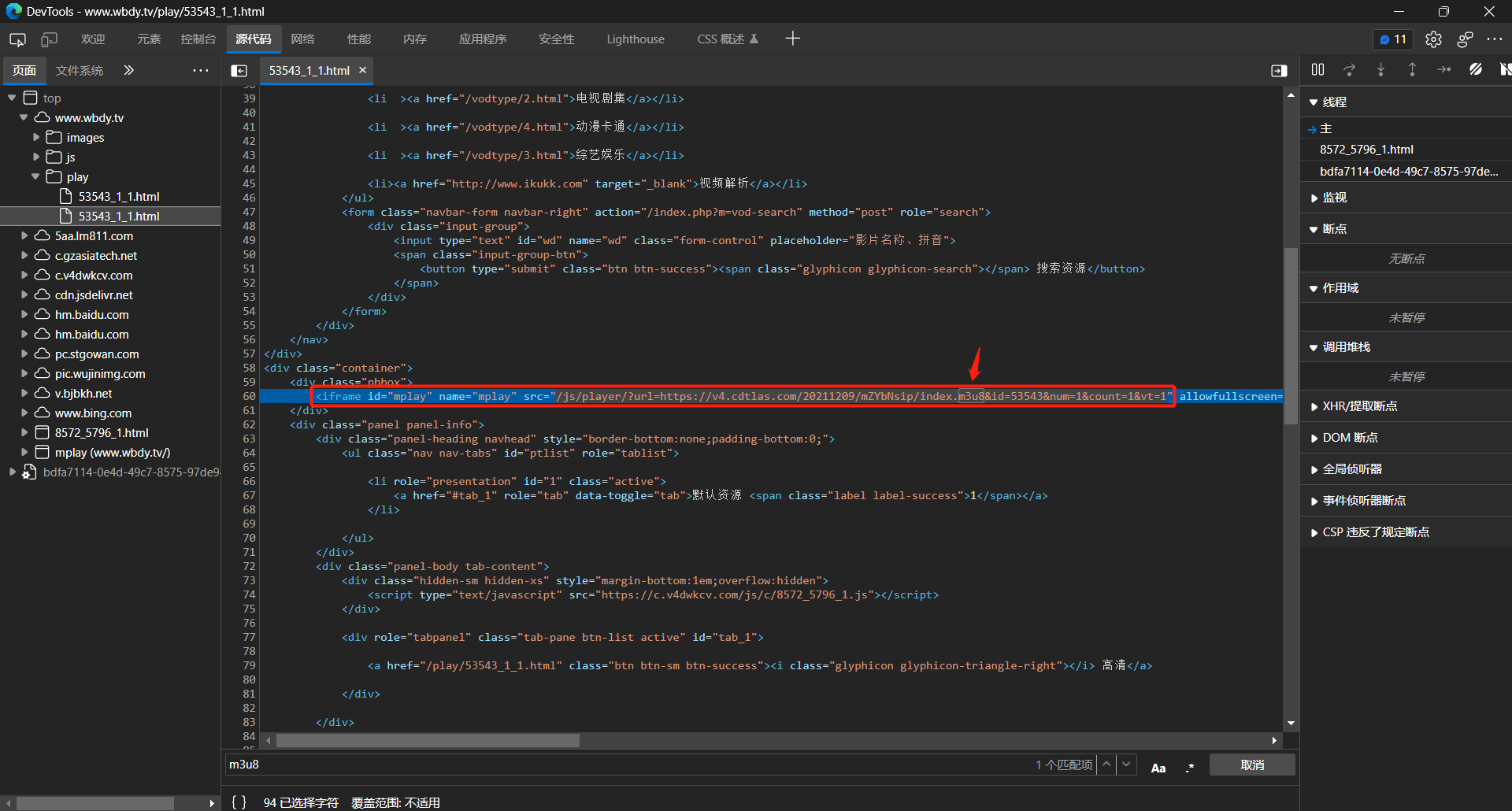Click the vertical scrollbar of code editor

[1291, 336]
